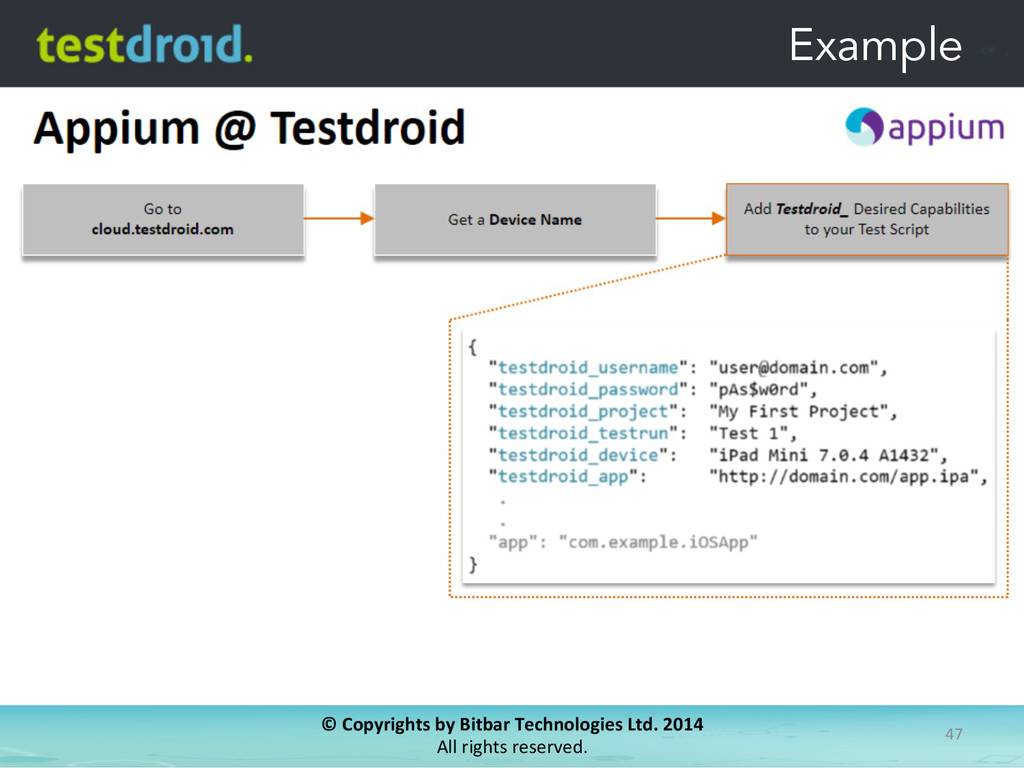Click the Appium logo
This screenshot has width=1024, height=768.
(x=924, y=127)
